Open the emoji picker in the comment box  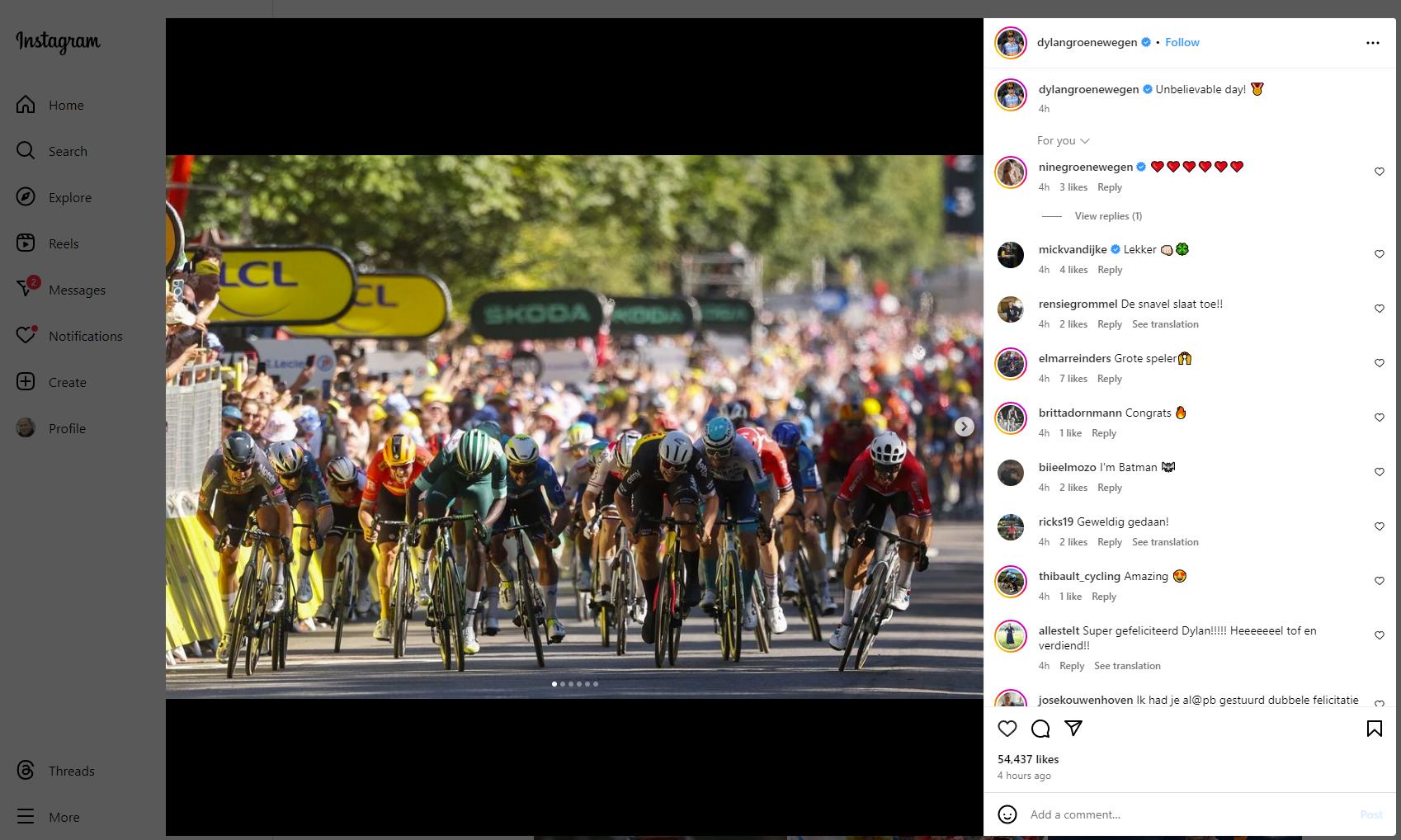point(1007,814)
